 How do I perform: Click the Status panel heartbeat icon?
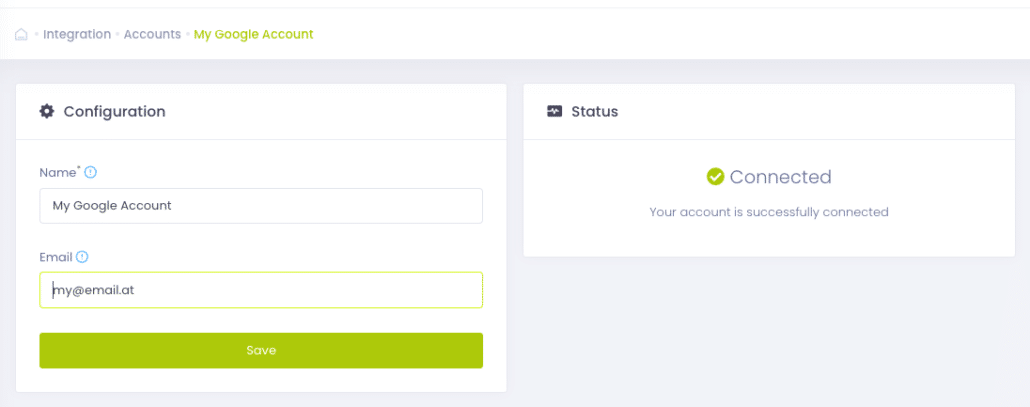coord(555,111)
